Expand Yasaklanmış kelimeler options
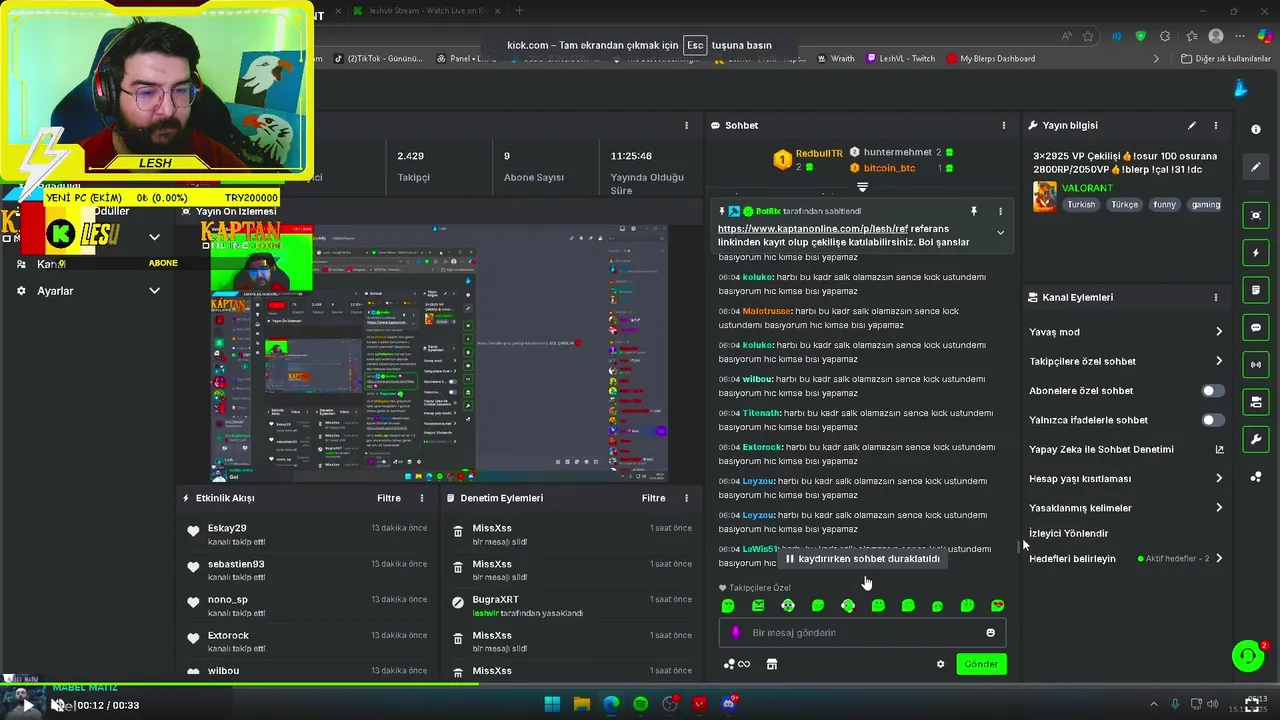 coord(1219,508)
